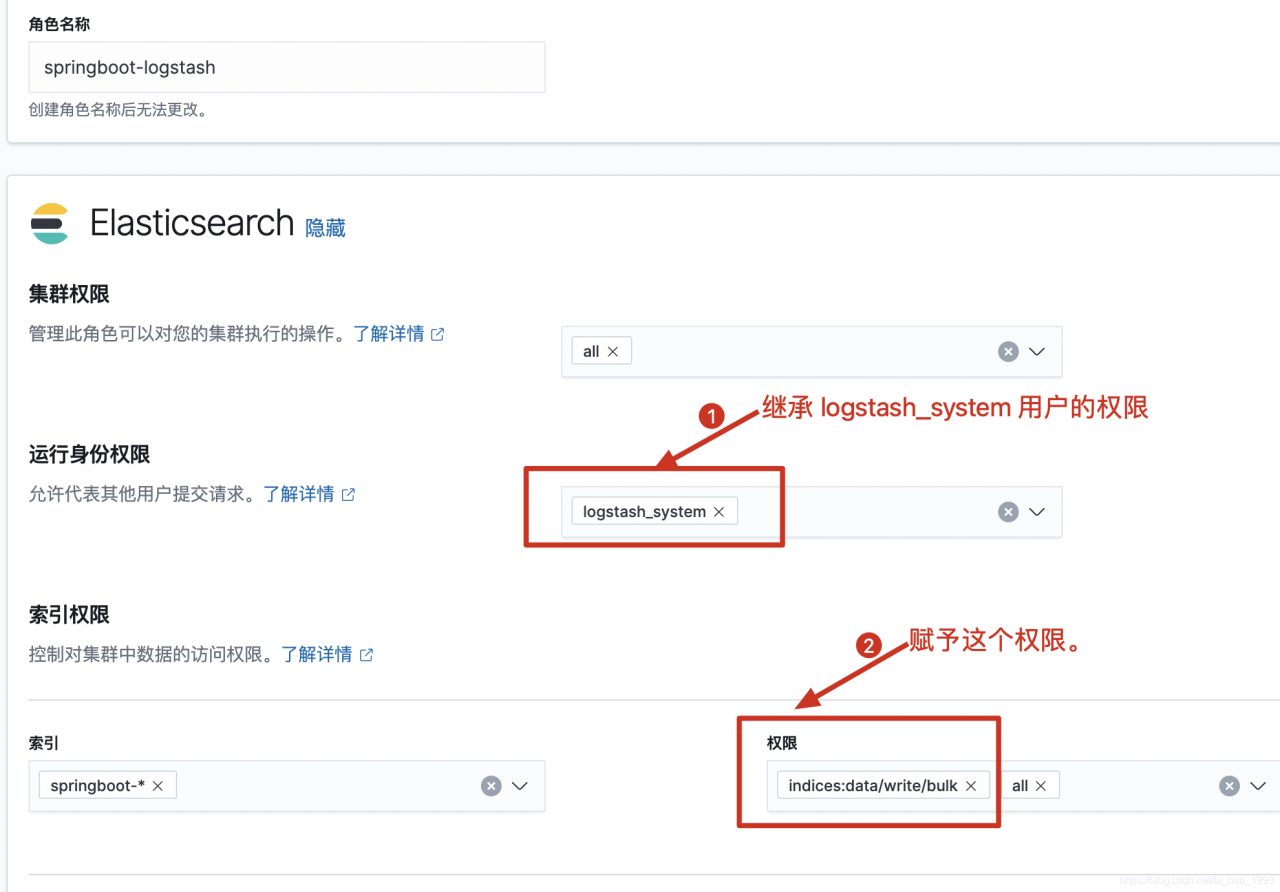Click the 集群权限 heading text
The width and height of the screenshot is (1280, 892).
[69, 294]
